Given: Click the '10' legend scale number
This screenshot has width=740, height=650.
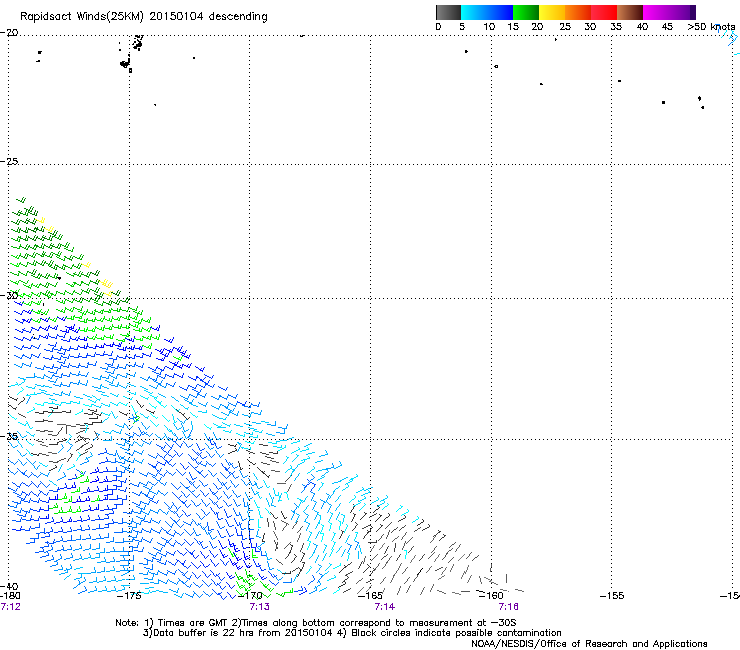Looking at the screenshot, I should (489, 27).
